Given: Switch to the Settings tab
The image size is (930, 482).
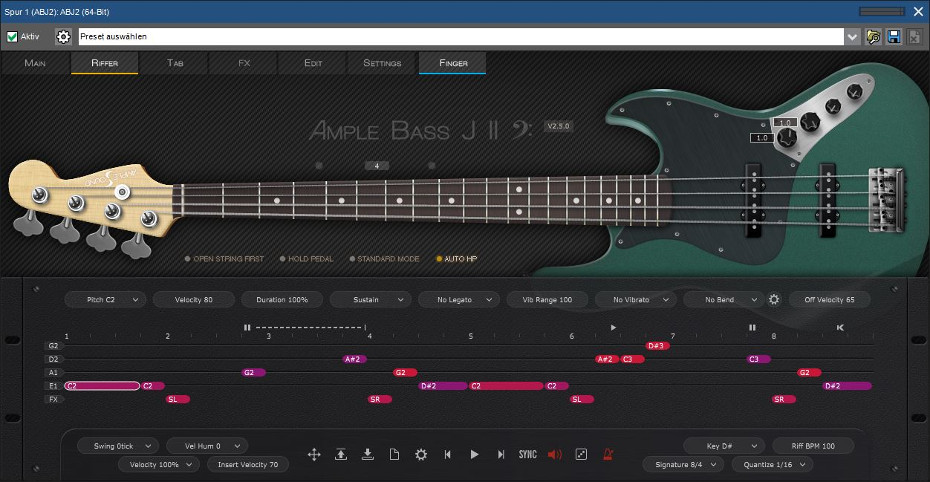Looking at the screenshot, I should click(x=383, y=63).
